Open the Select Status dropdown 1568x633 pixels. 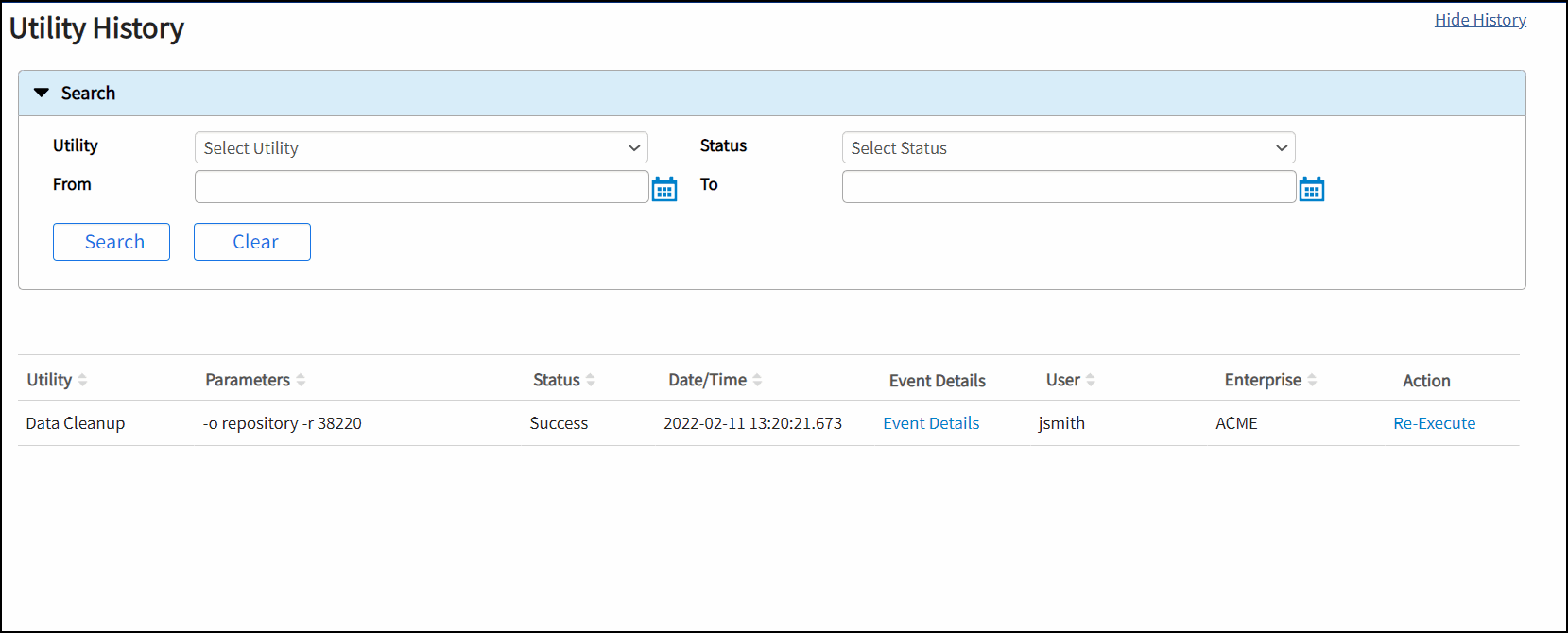1068,148
